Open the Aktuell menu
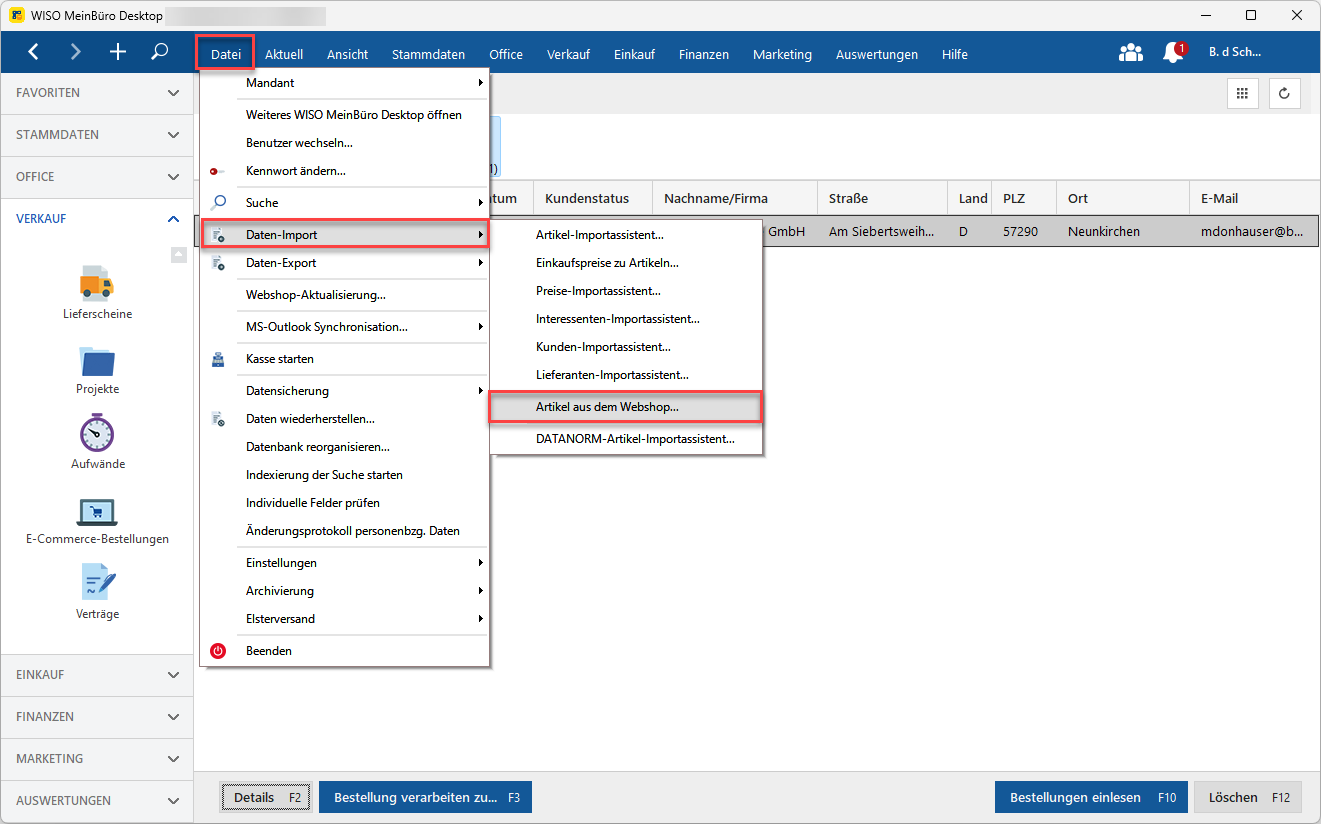1321x824 pixels. [284, 54]
